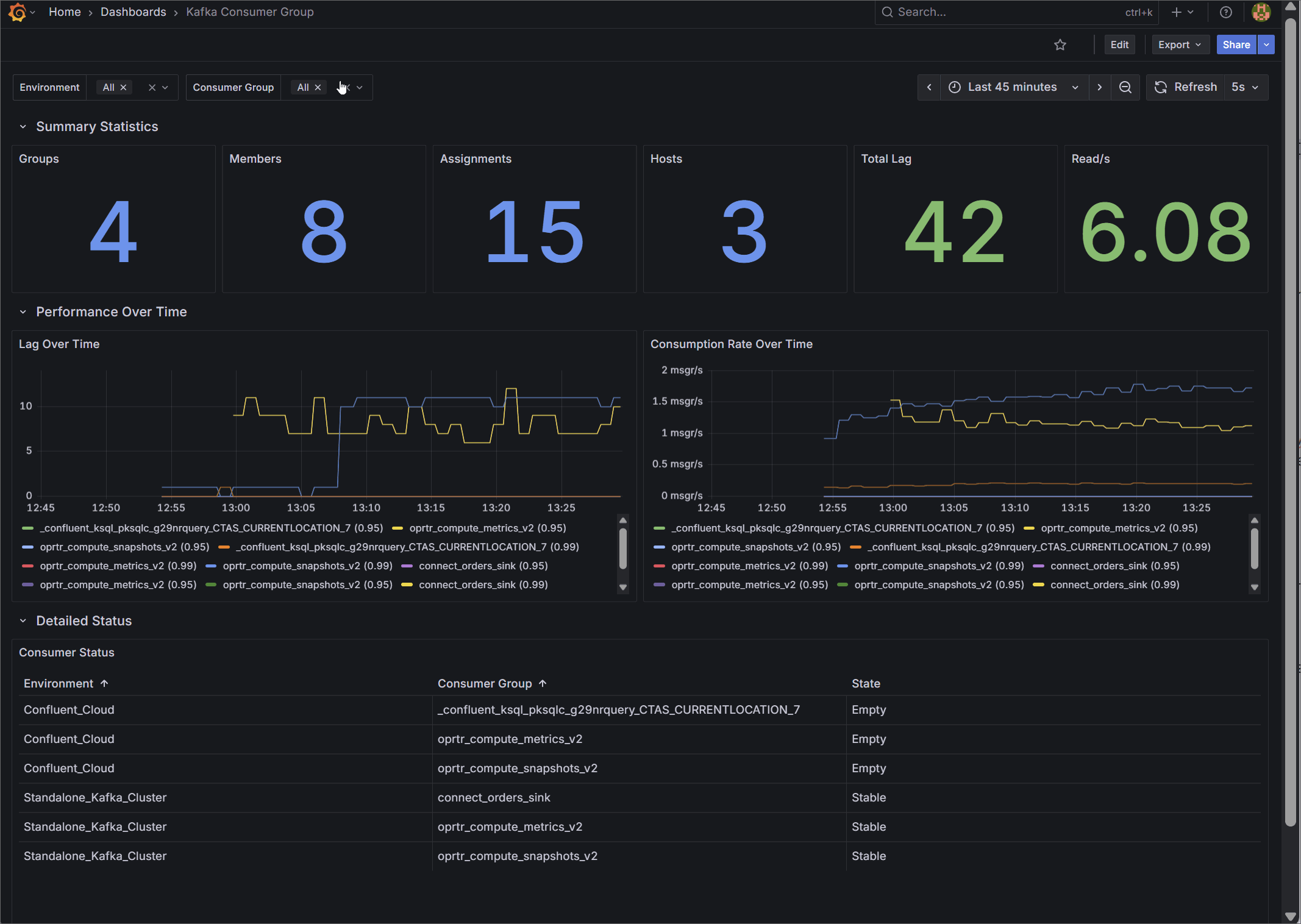Click the user profile avatar
This screenshot has width=1301, height=924.
[x=1261, y=12]
